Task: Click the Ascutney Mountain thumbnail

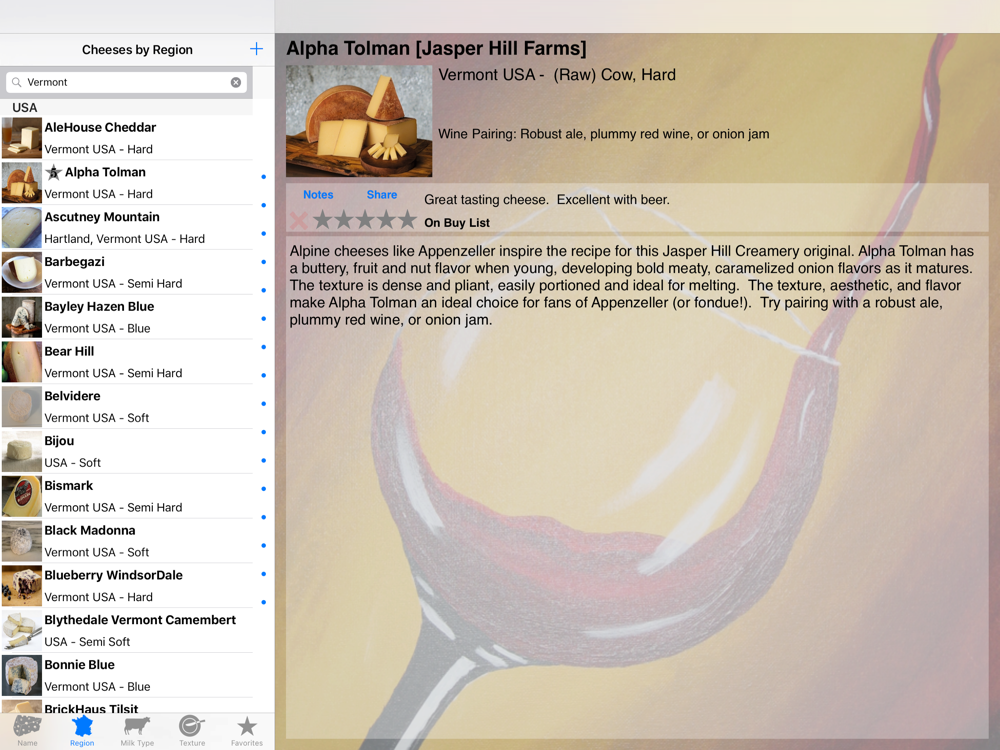Action: (22, 227)
